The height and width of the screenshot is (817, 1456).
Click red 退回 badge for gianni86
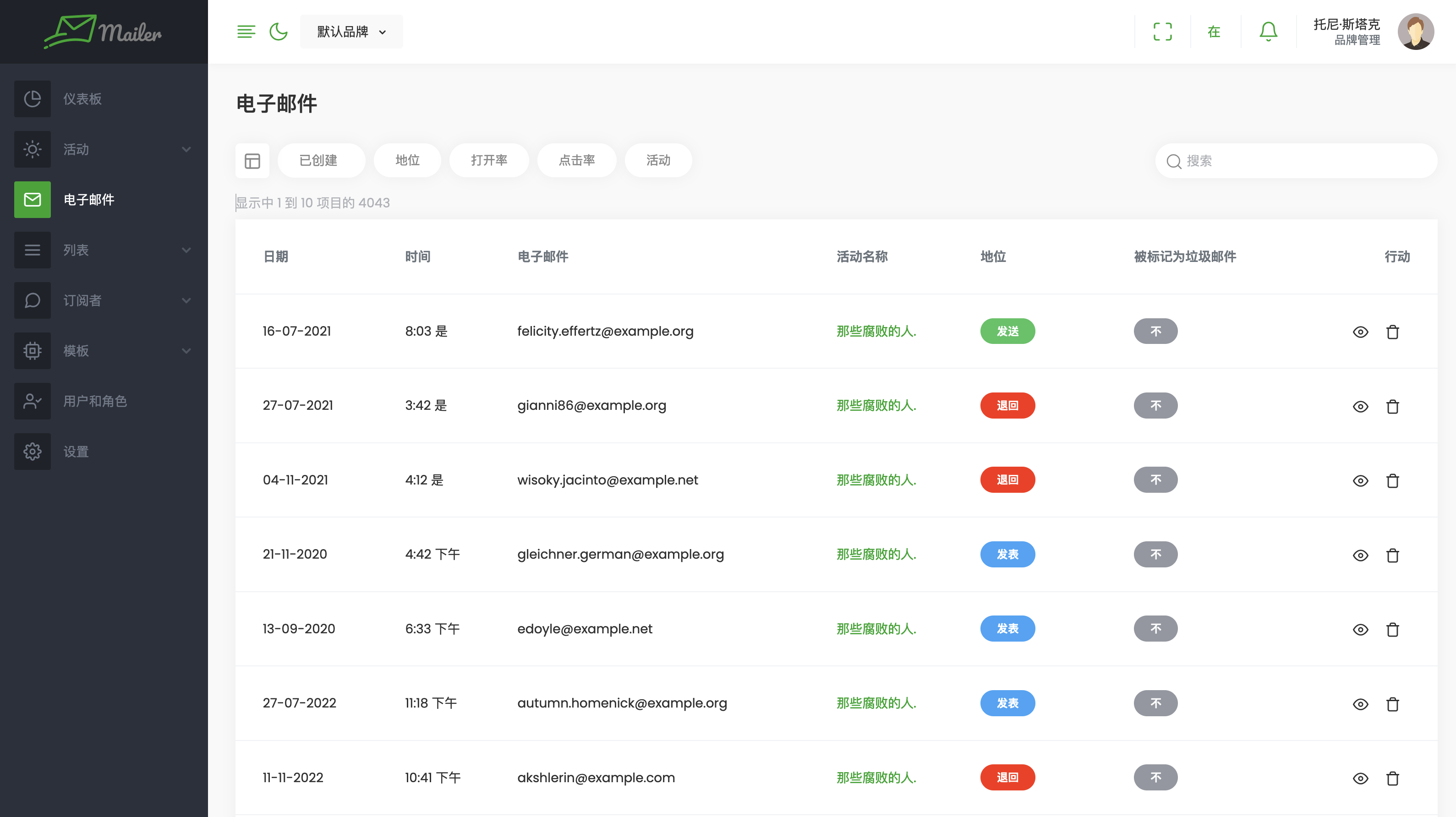(1007, 406)
